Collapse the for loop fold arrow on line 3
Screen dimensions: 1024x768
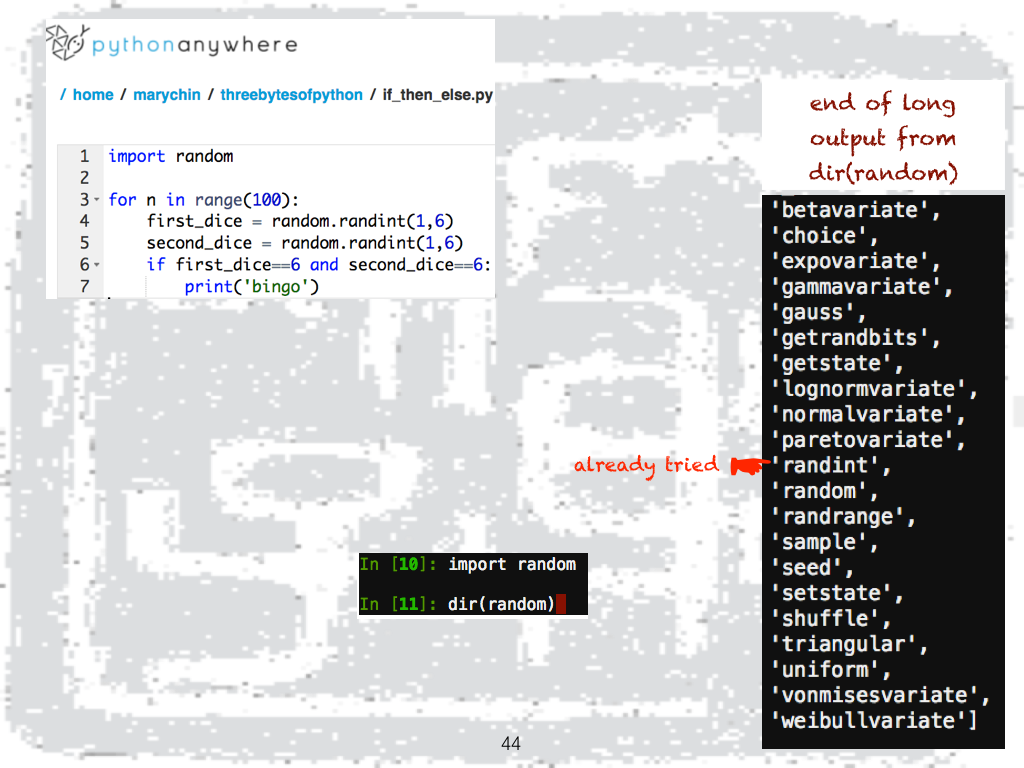click(x=97, y=200)
